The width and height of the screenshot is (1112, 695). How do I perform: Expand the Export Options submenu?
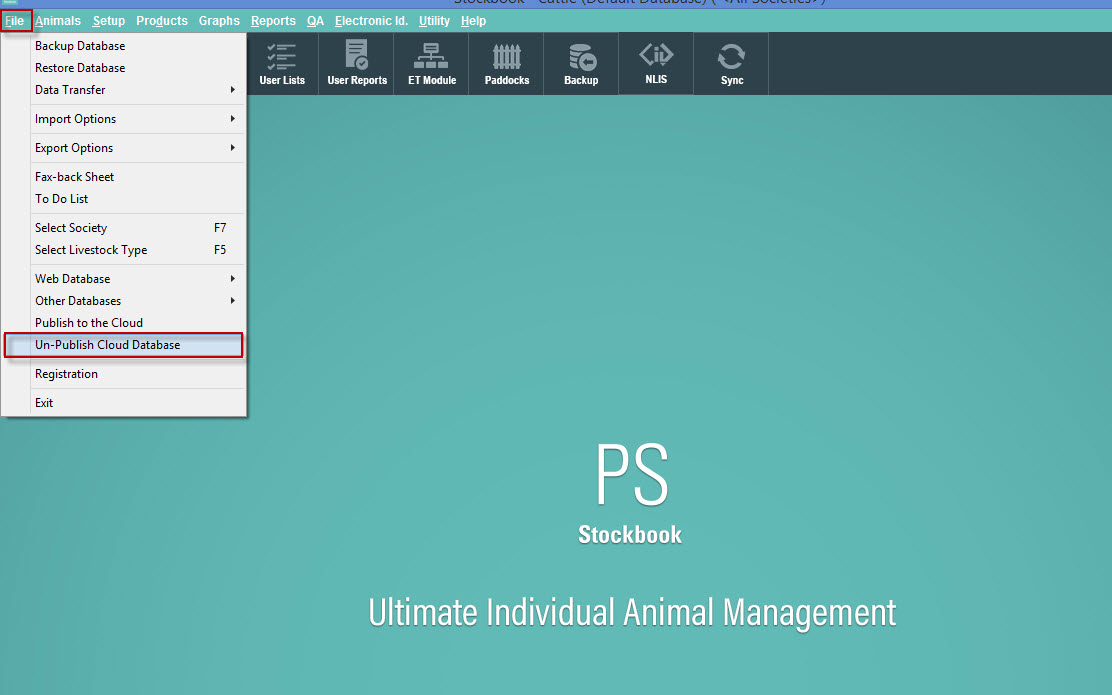pos(124,148)
